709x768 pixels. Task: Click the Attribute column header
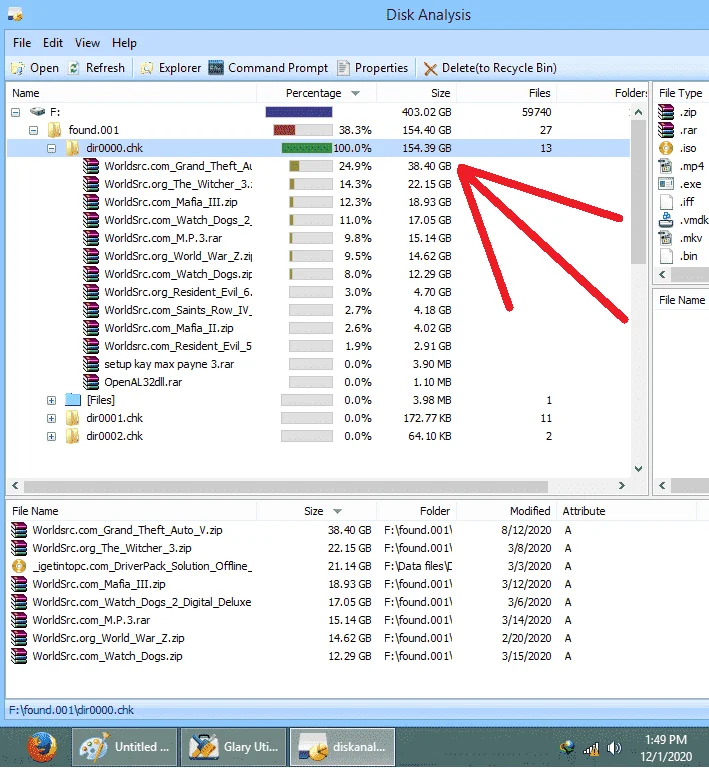point(626,511)
